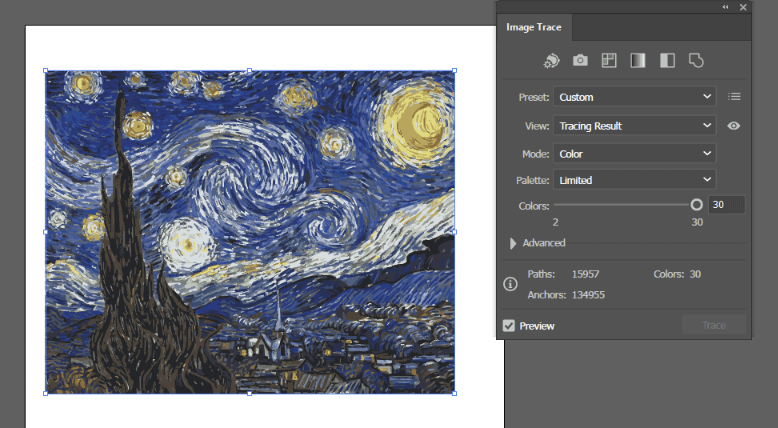Click the traced Starry Night artwork
Viewport: 778px width, 428px height.
point(250,232)
